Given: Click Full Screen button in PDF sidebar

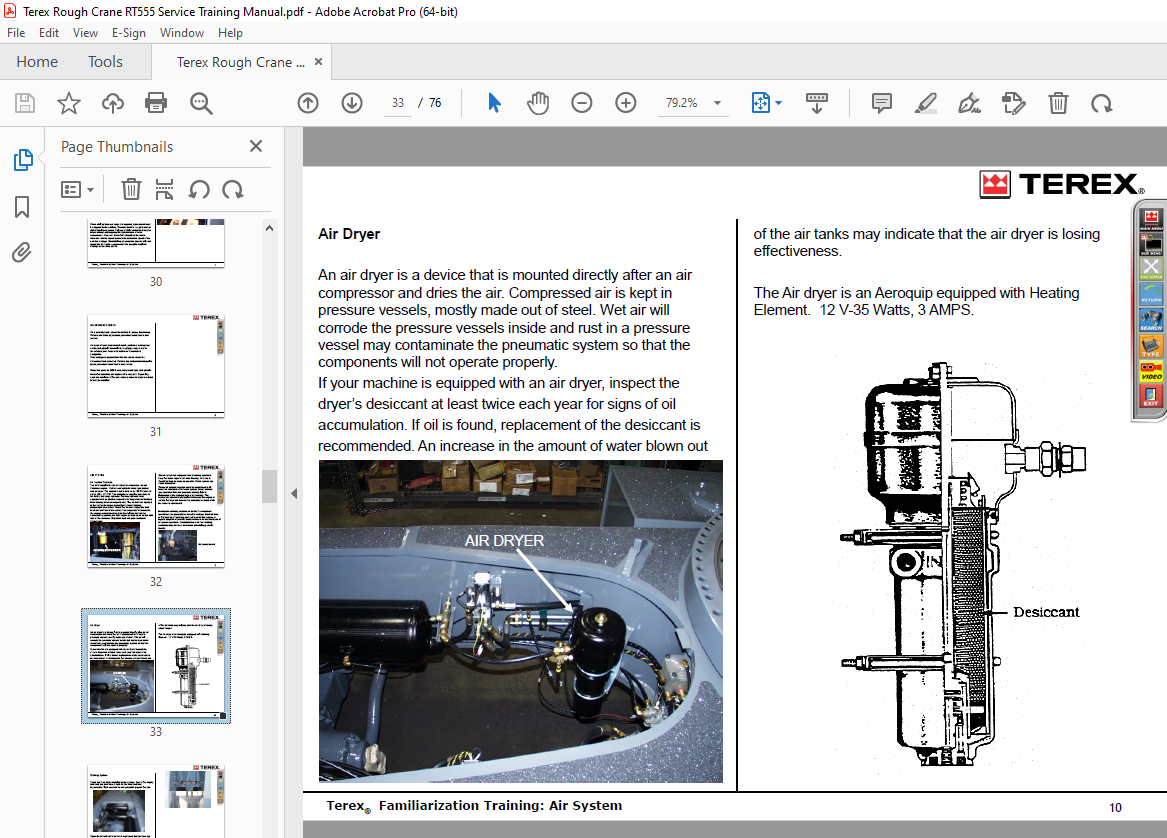Looking at the screenshot, I should tap(1151, 269).
